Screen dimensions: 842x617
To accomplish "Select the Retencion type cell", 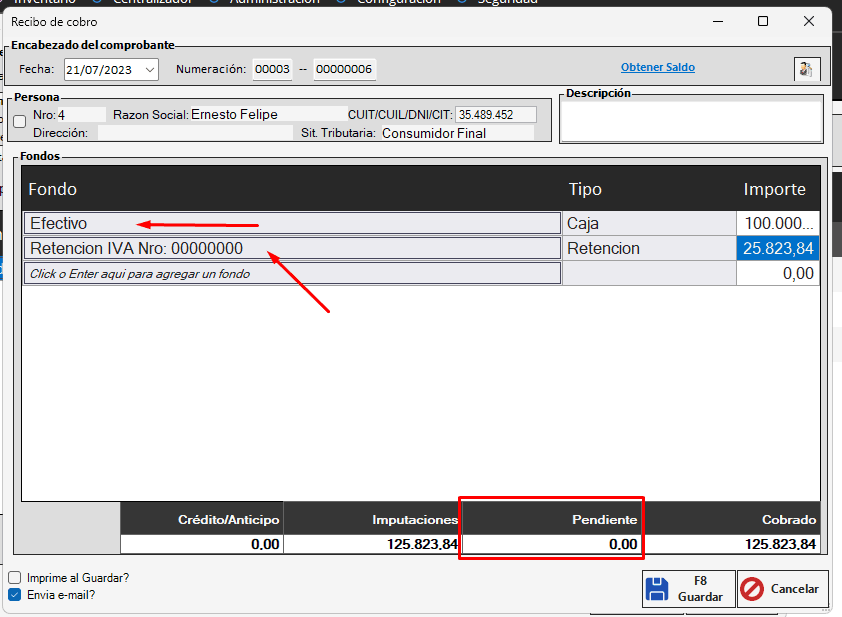I will (648, 248).
